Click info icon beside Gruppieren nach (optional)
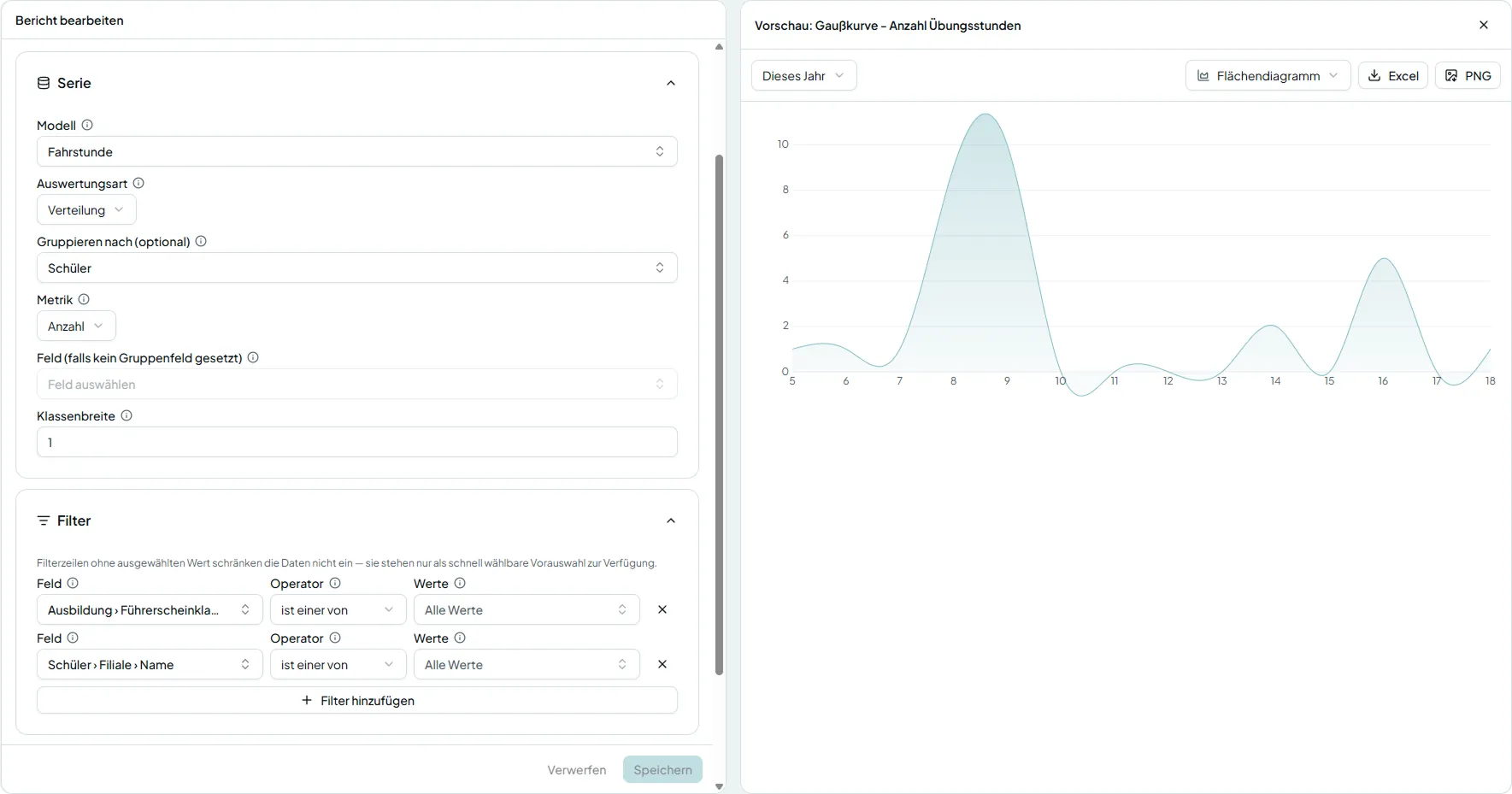 pyautogui.click(x=201, y=241)
